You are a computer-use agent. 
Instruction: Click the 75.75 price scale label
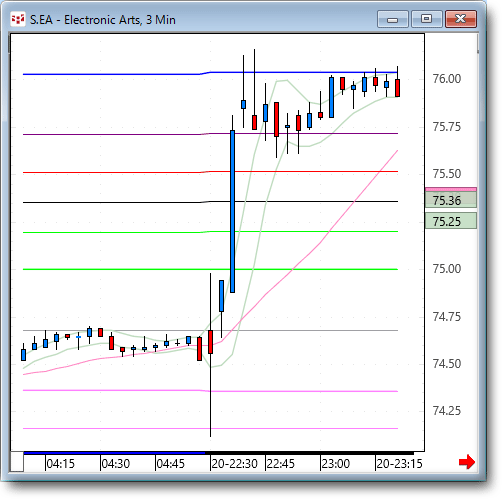447,127
